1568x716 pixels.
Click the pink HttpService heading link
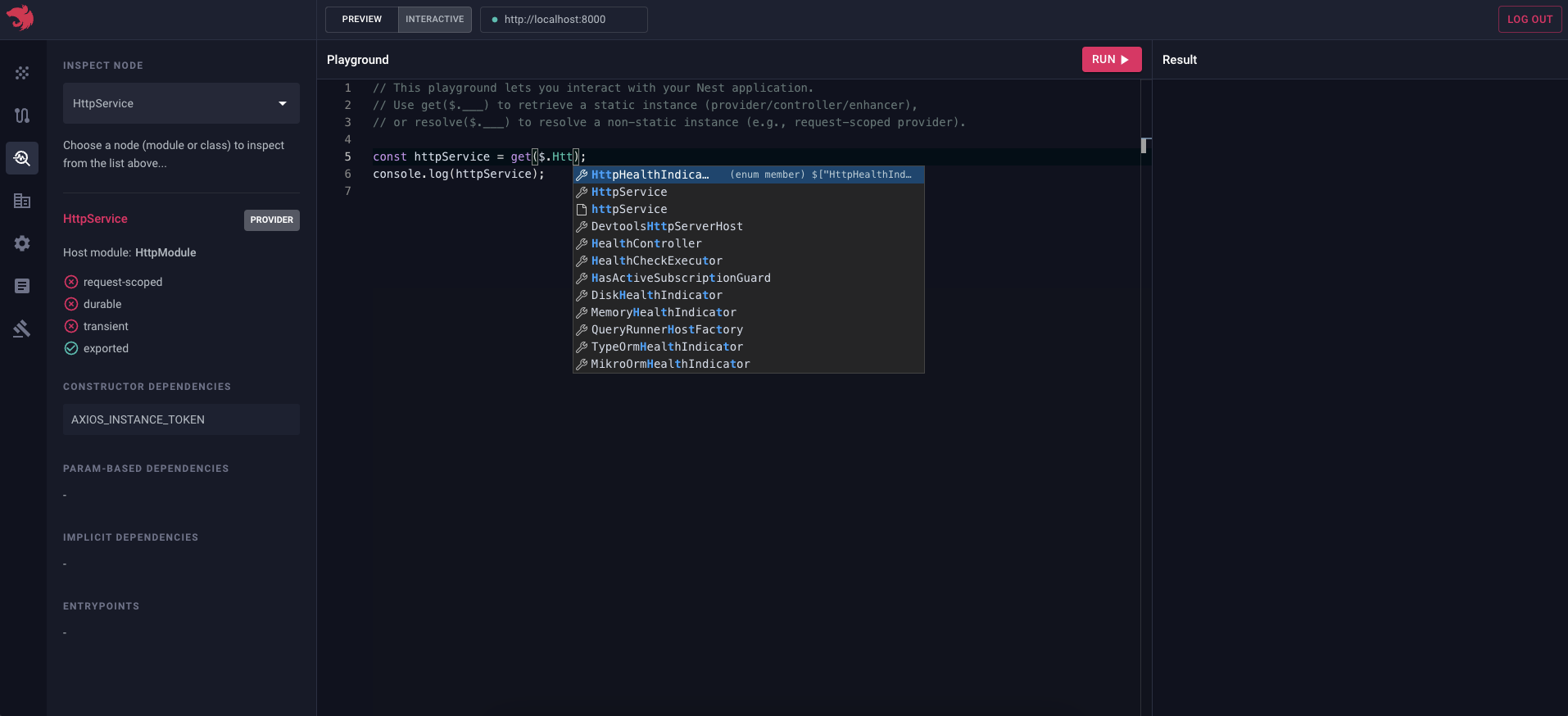tap(95, 219)
